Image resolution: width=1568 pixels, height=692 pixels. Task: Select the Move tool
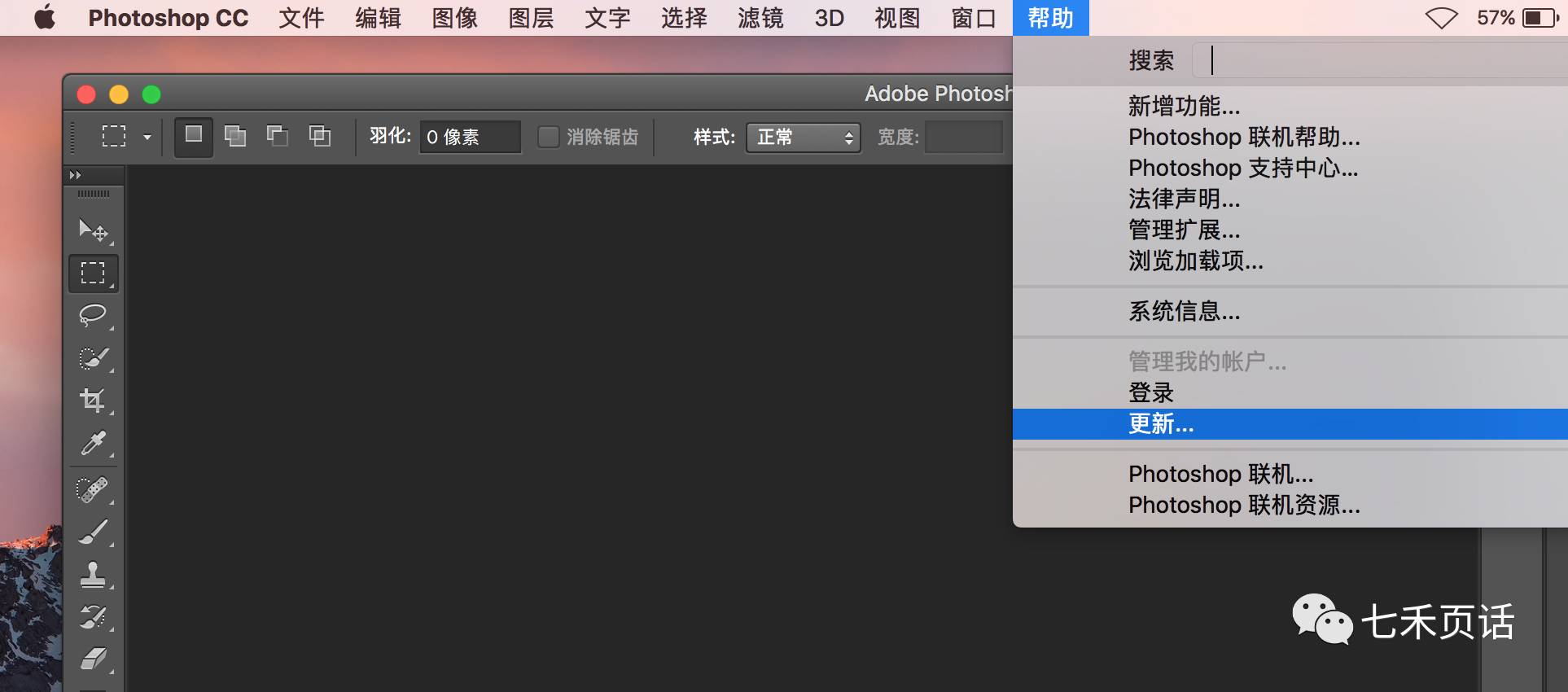point(93,230)
